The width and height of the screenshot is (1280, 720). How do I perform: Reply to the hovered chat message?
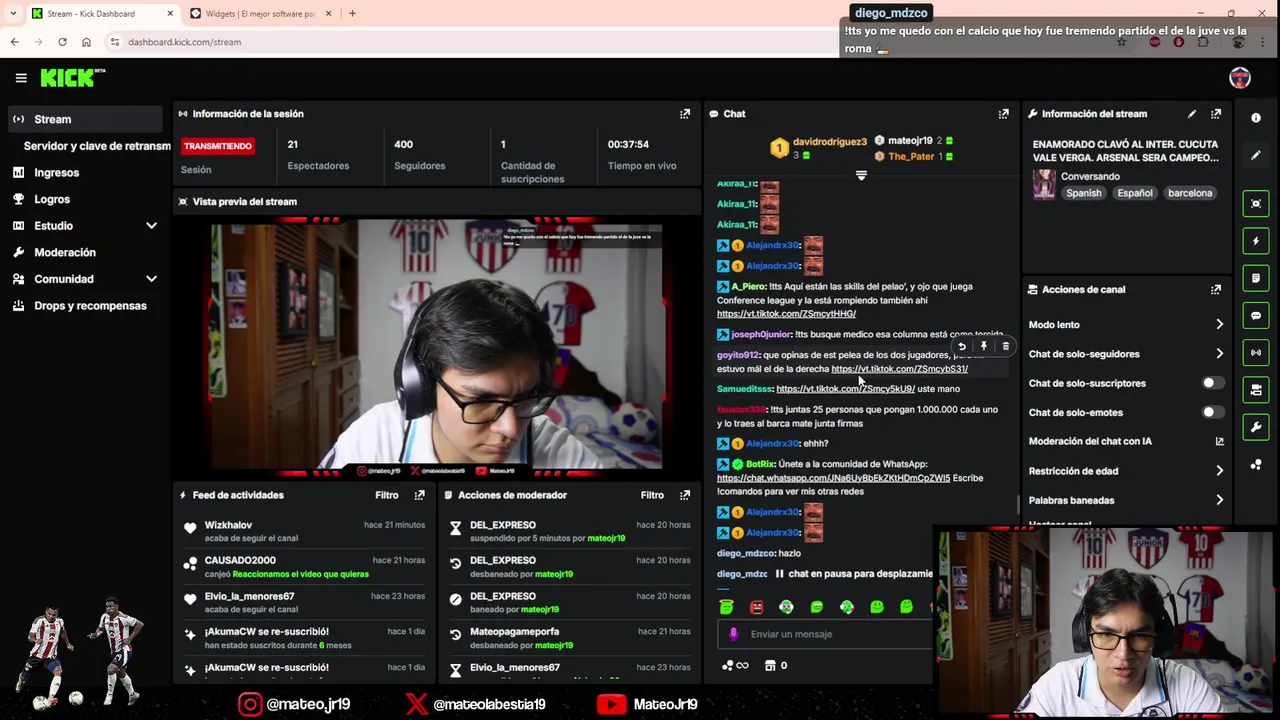coord(962,347)
